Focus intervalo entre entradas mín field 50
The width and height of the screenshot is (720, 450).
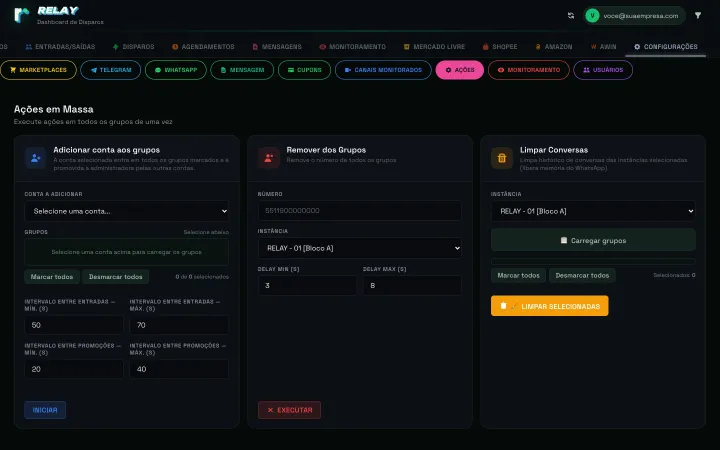74,325
